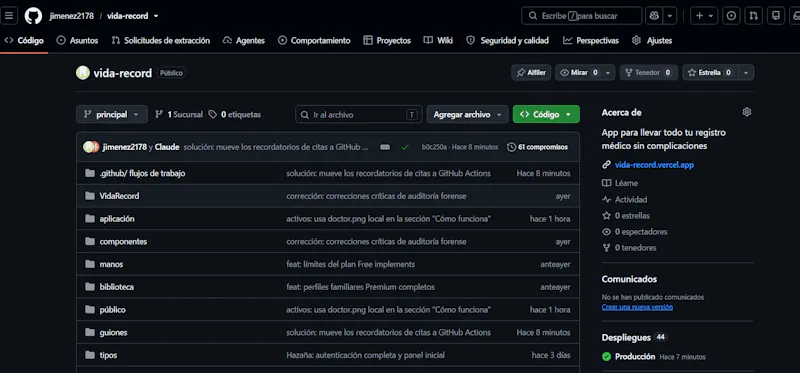Open the issues inbox icon in header
The width and height of the screenshot is (800, 373).
click(x=732, y=16)
